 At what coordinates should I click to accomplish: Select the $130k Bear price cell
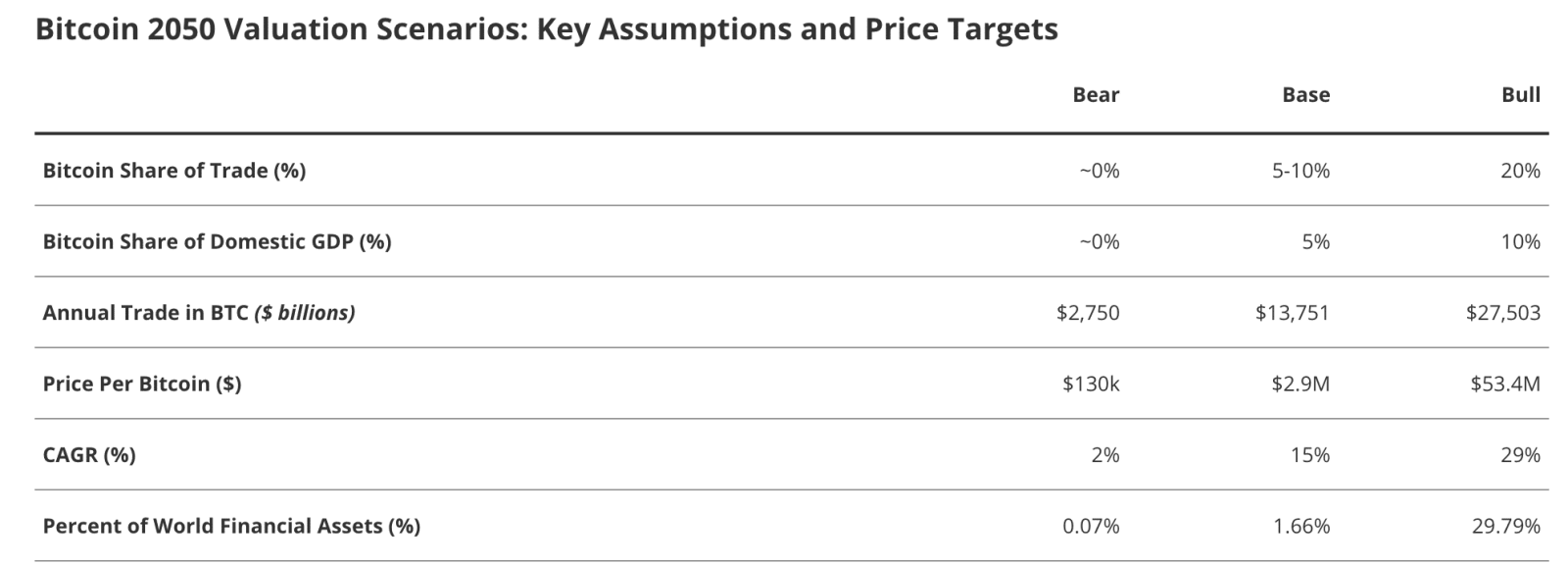pyautogui.click(x=1091, y=384)
